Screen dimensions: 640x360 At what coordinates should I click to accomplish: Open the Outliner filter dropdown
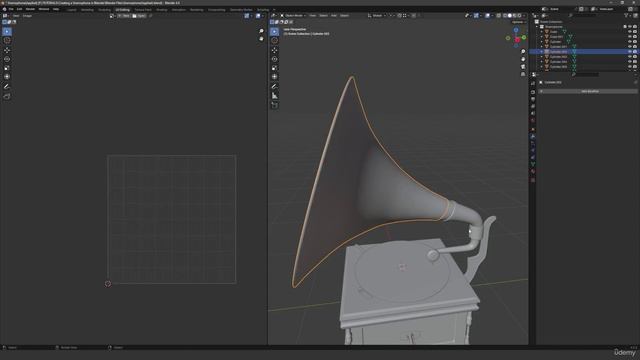tap(627, 16)
